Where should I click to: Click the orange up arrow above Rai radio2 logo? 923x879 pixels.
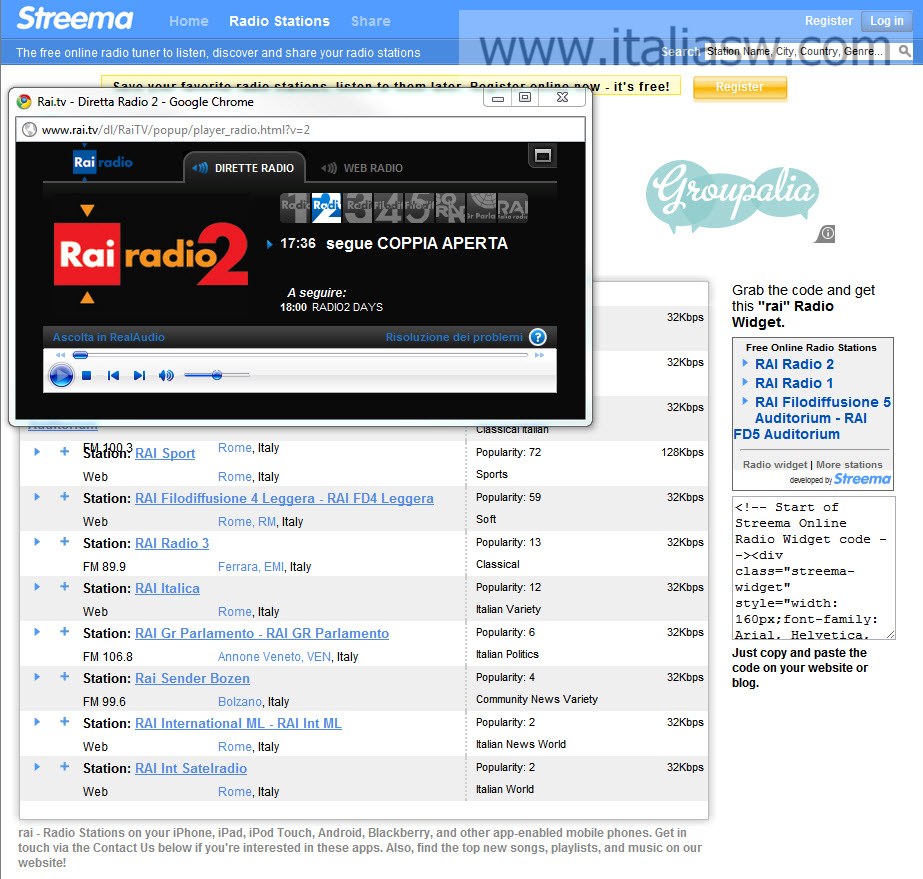coord(87,210)
